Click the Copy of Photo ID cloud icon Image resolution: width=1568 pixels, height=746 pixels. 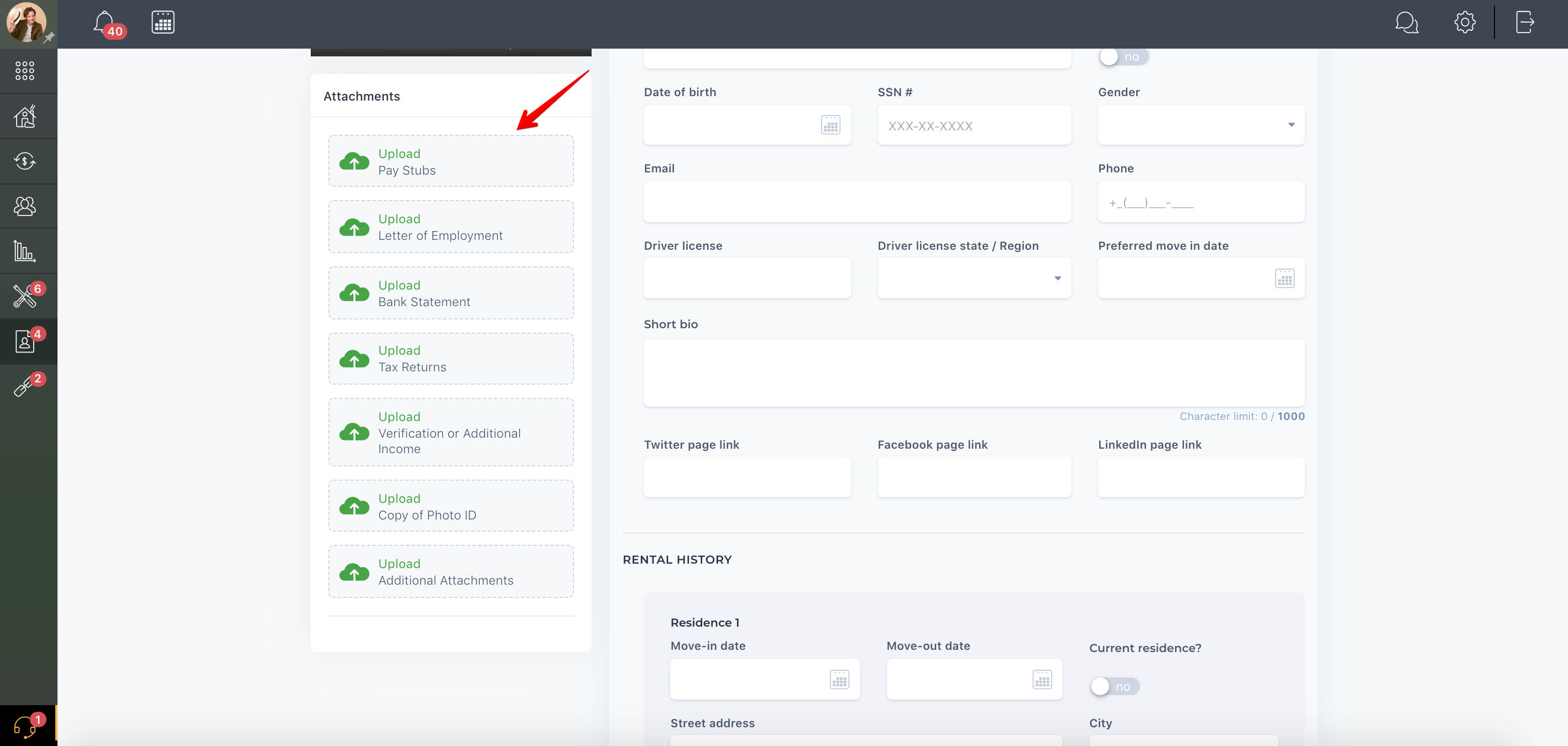(354, 506)
